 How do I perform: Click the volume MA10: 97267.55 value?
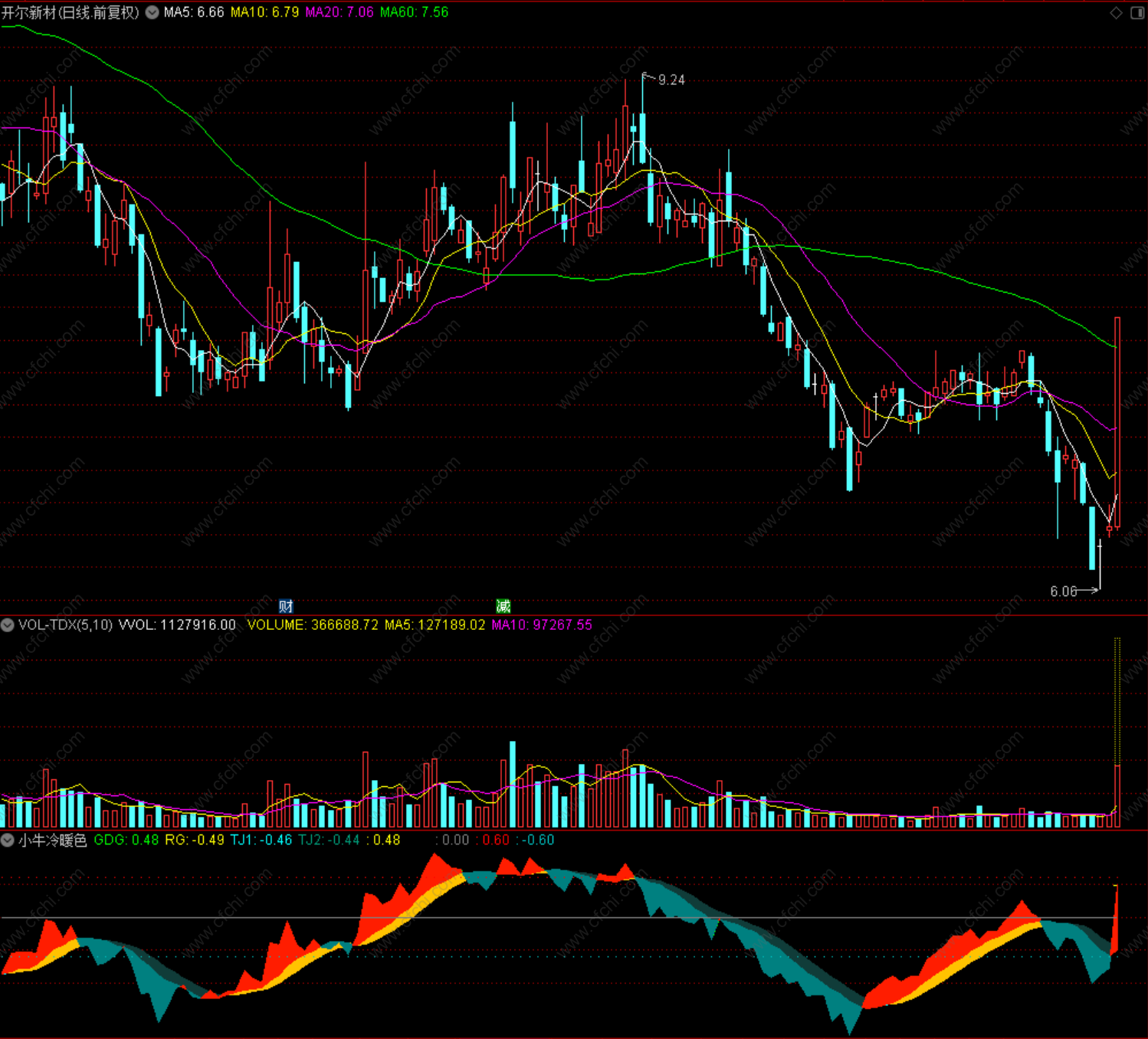tap(542, 624)
